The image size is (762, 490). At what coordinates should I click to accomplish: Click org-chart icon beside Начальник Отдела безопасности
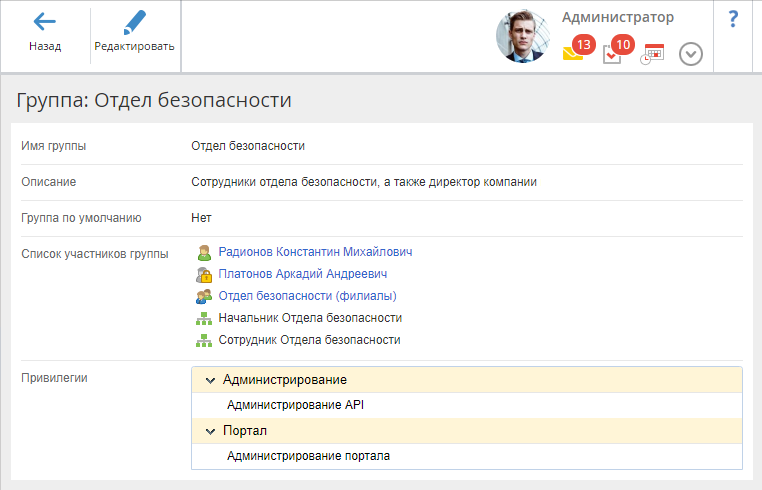point(204,318)
